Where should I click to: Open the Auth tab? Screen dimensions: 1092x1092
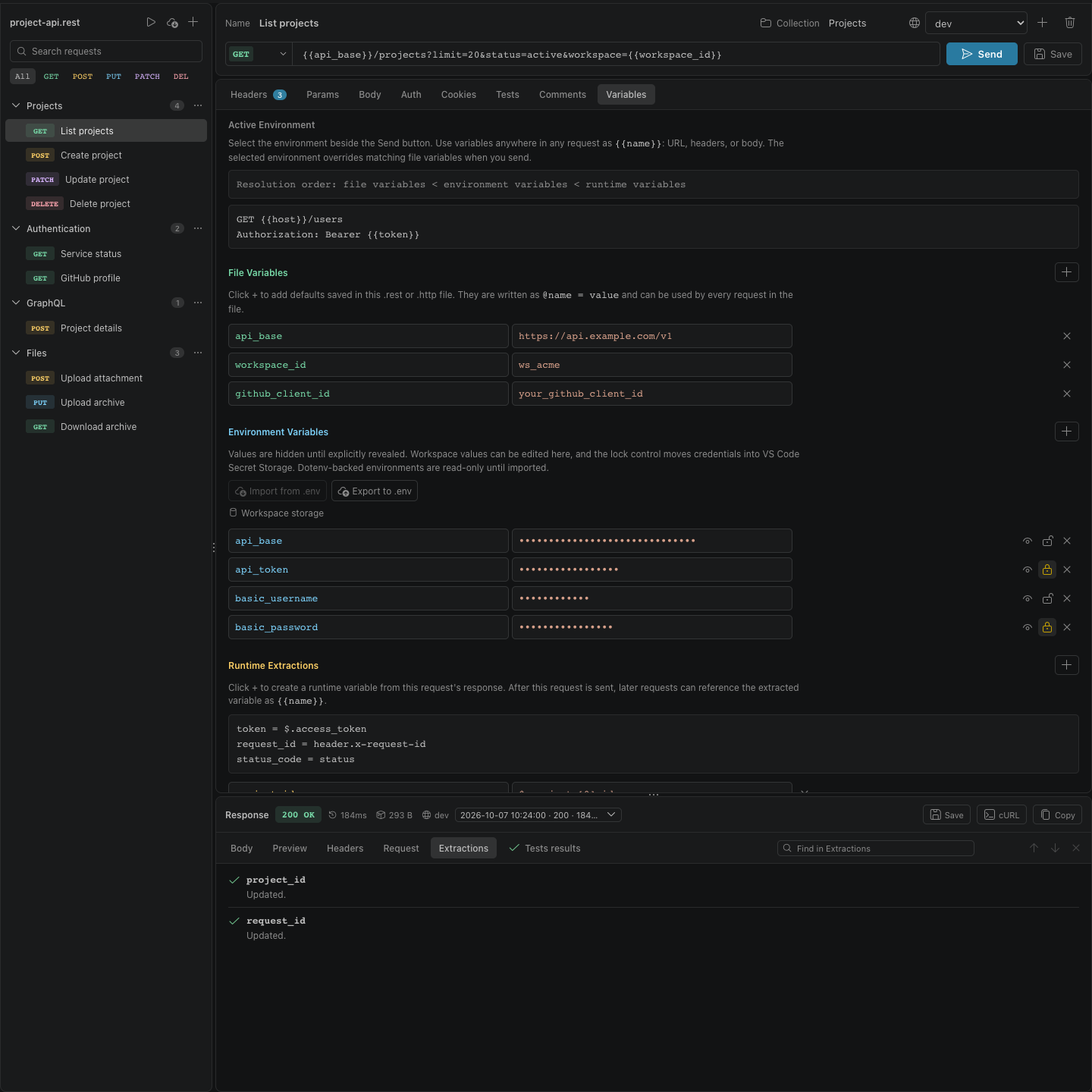(x=411, y=95)
